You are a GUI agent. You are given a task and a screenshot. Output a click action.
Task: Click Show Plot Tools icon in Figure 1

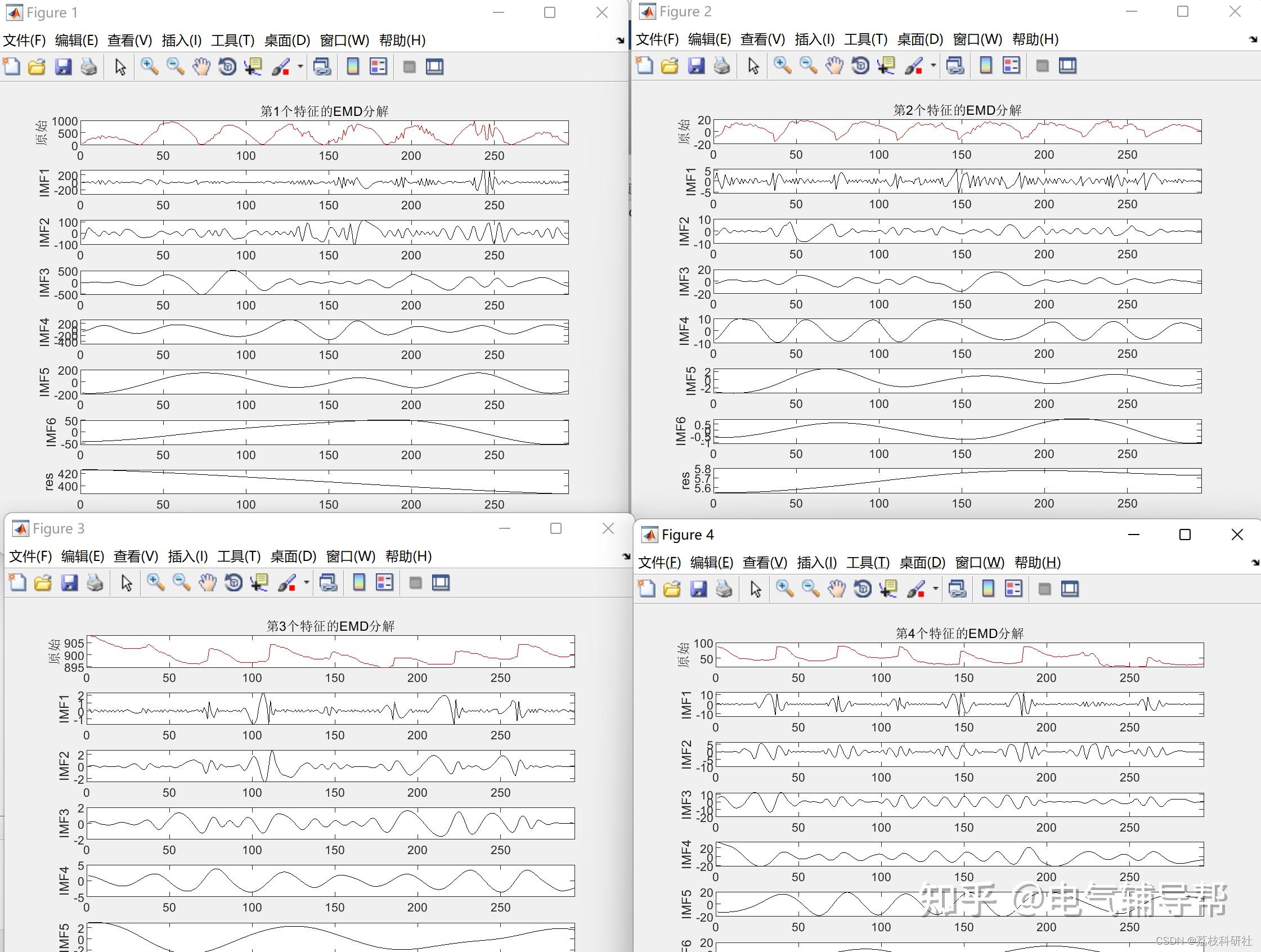[434, 67]
